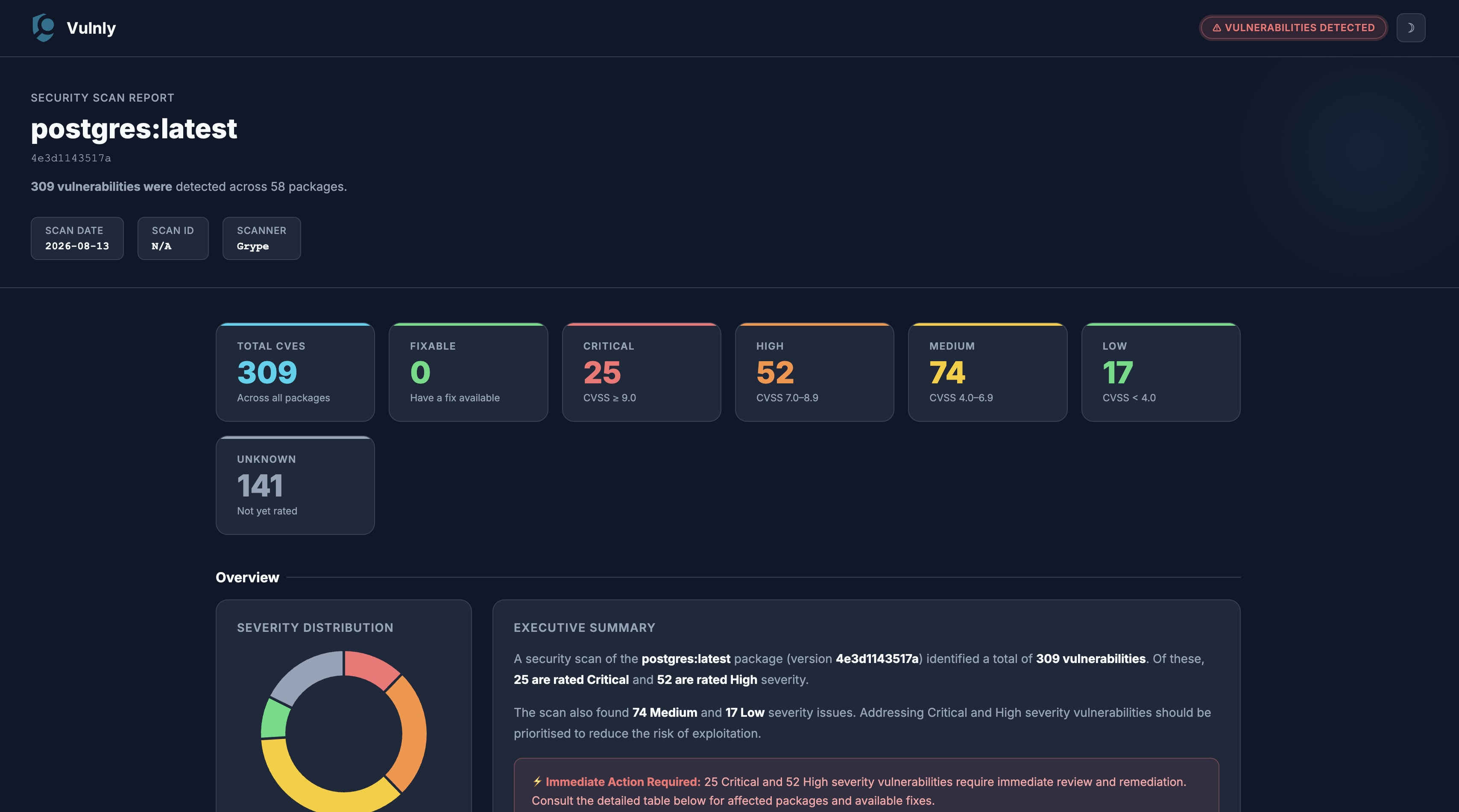The image size is (1459, 812).
Task: Click the Scan ID N/A chip
Action: pos(173,238)
